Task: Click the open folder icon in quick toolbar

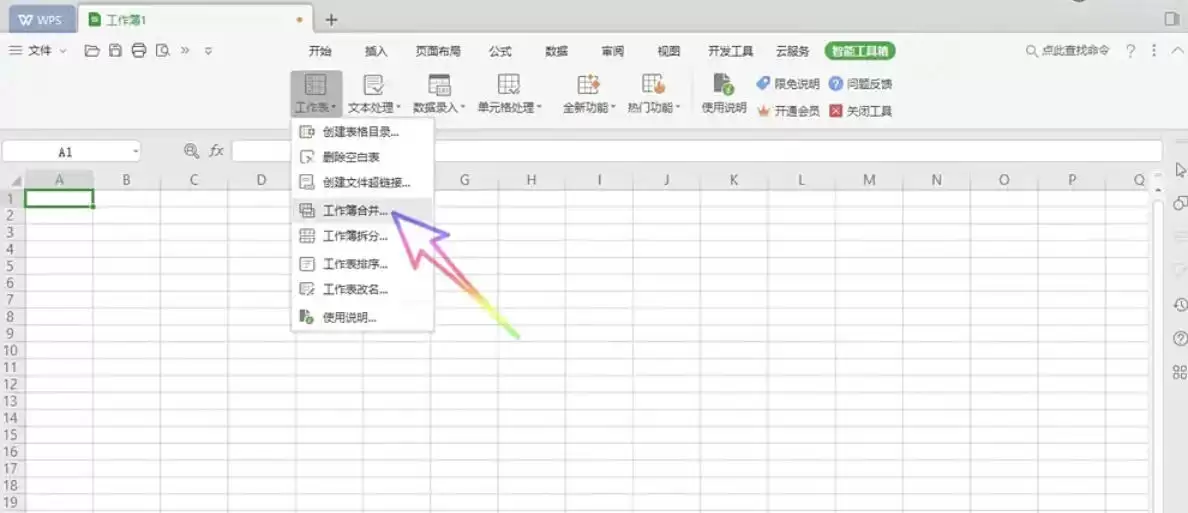Action: (92, 51)
